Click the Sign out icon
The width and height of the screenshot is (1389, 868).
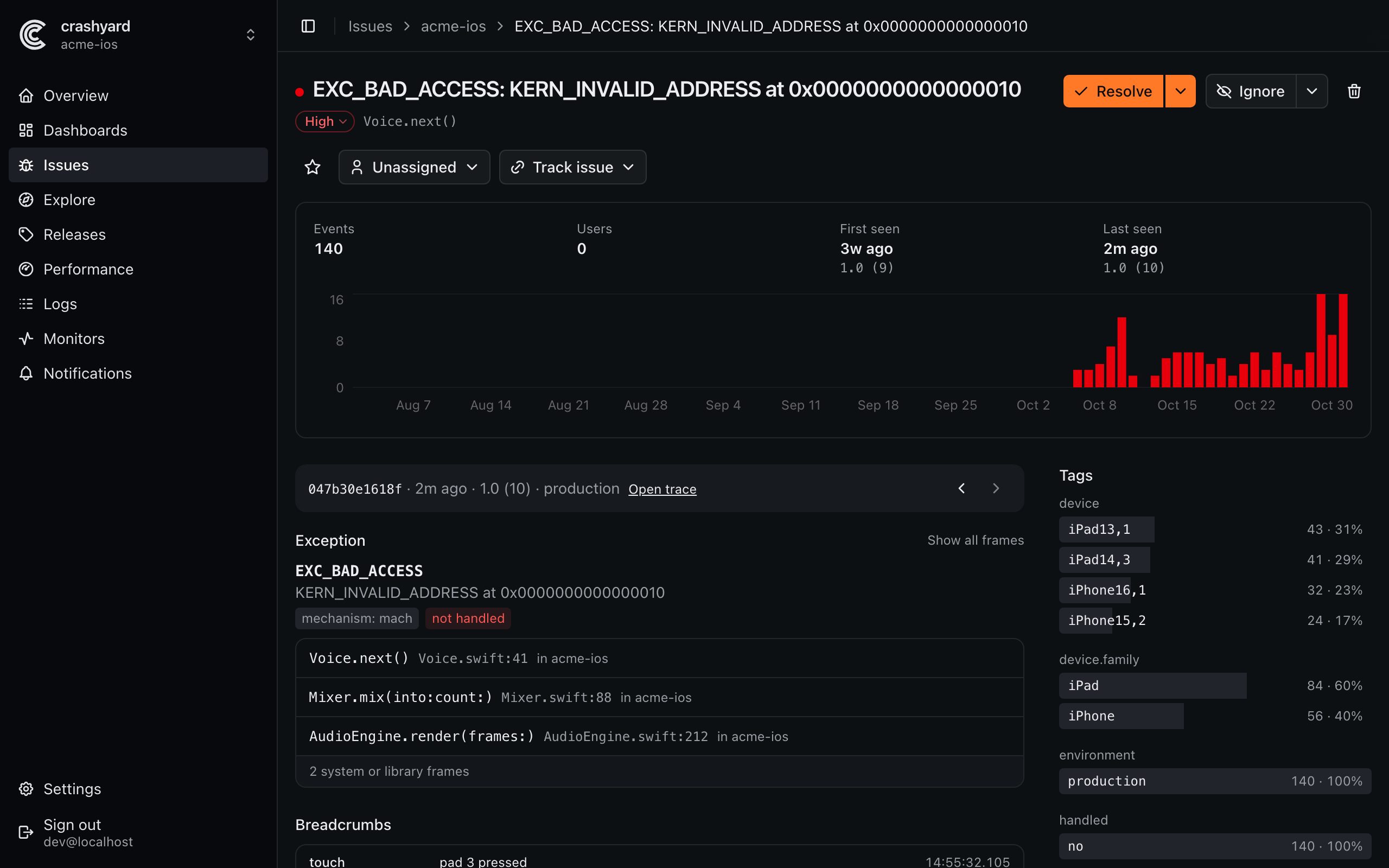pos(26,832)
